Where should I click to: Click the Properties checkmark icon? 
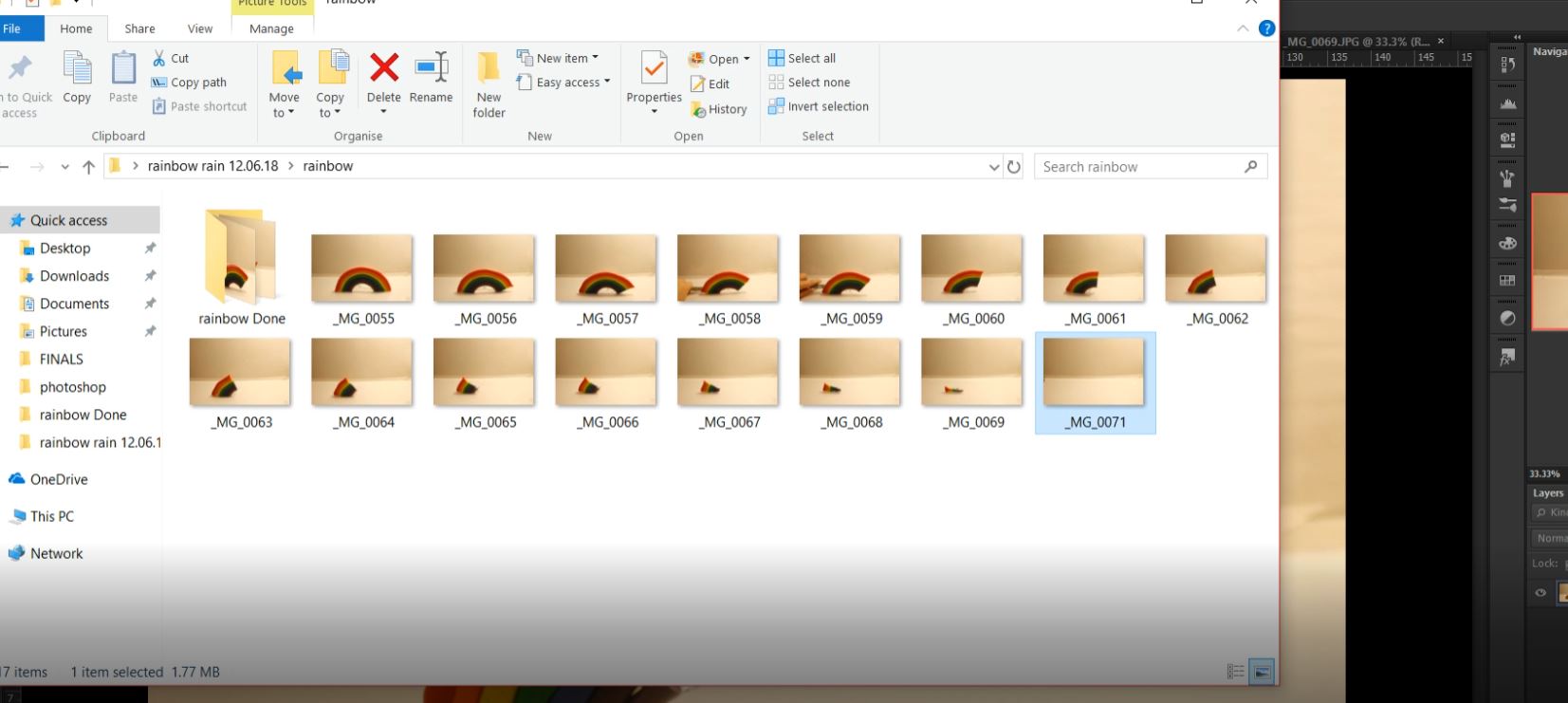[x=655, y=68]
